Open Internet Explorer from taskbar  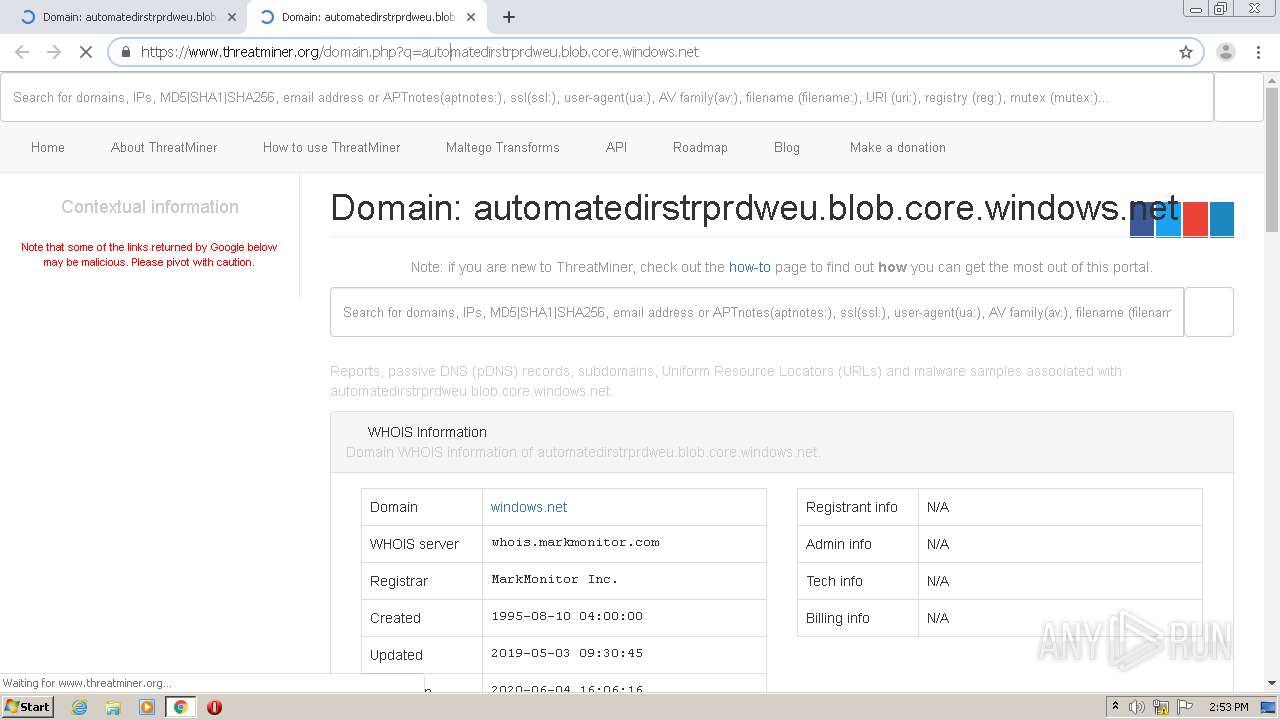[x=79, y=707]
